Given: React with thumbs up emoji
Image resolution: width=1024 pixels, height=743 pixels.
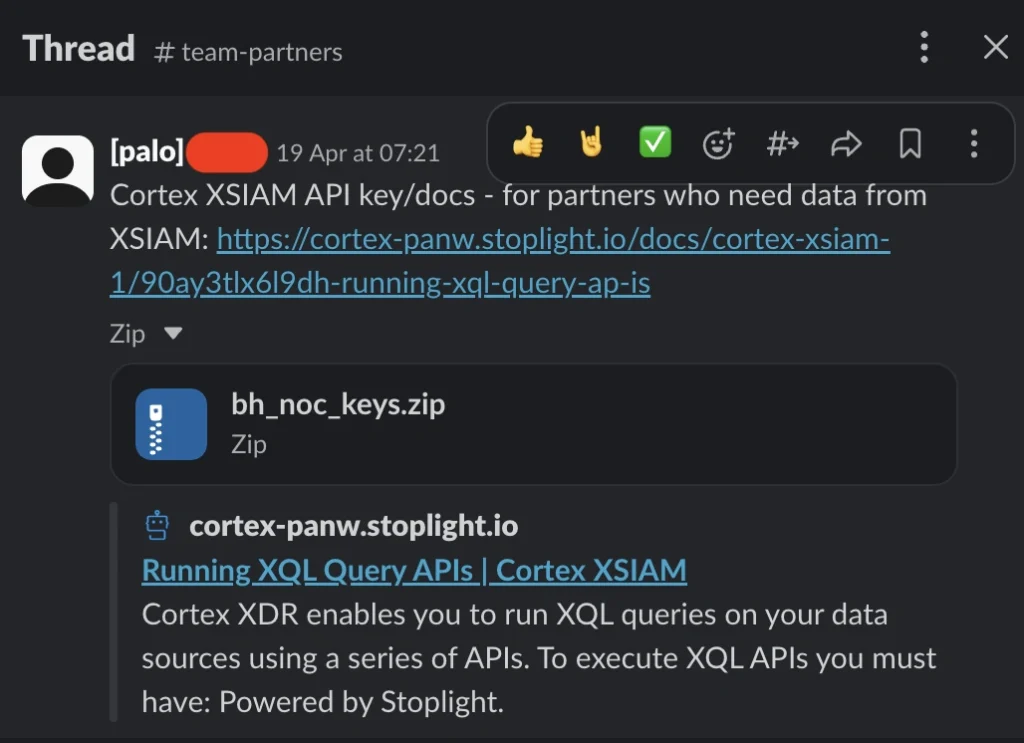Looking at the screenshot, I should pos(528,142).
